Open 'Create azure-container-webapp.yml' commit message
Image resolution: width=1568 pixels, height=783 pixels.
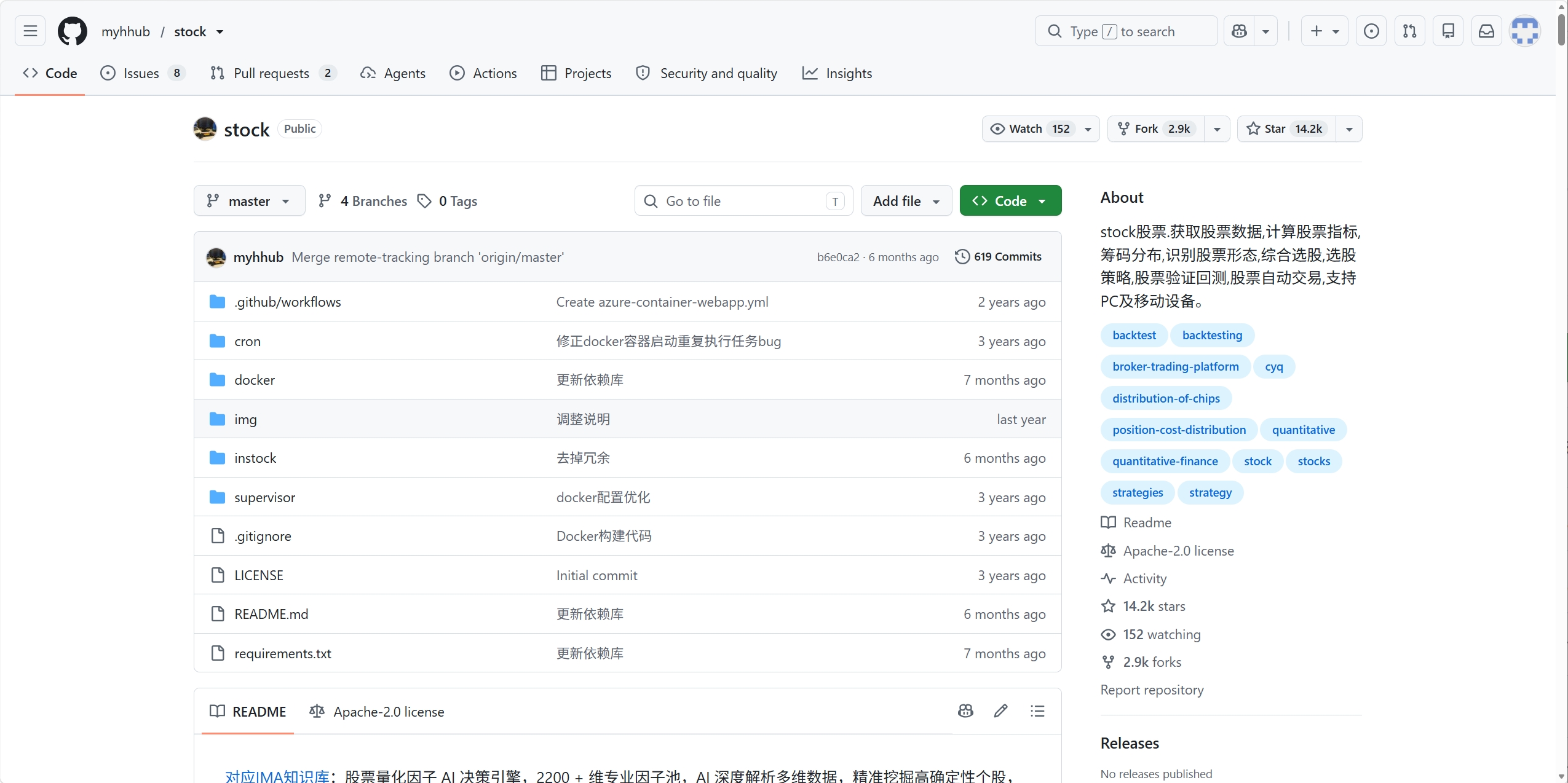click(x=662, y=302)
